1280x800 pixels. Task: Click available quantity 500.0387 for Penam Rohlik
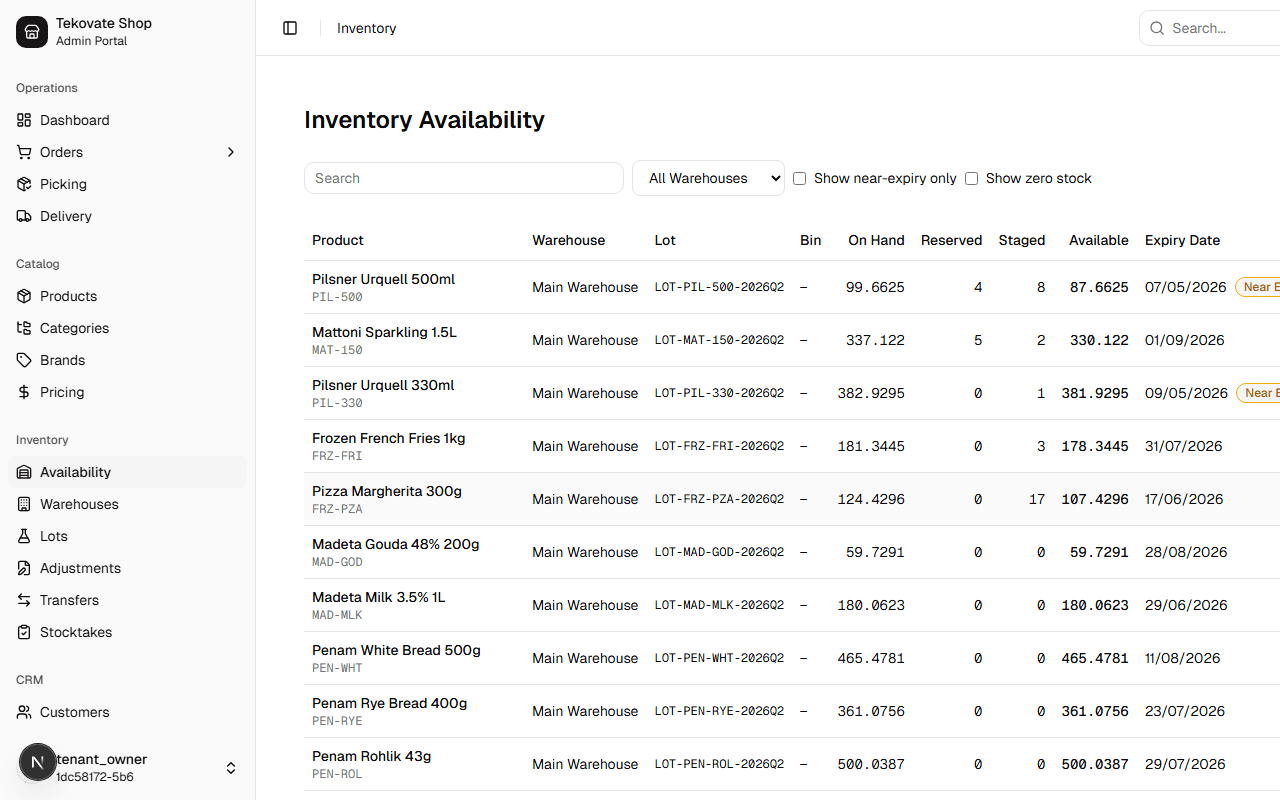[1095, 764]
